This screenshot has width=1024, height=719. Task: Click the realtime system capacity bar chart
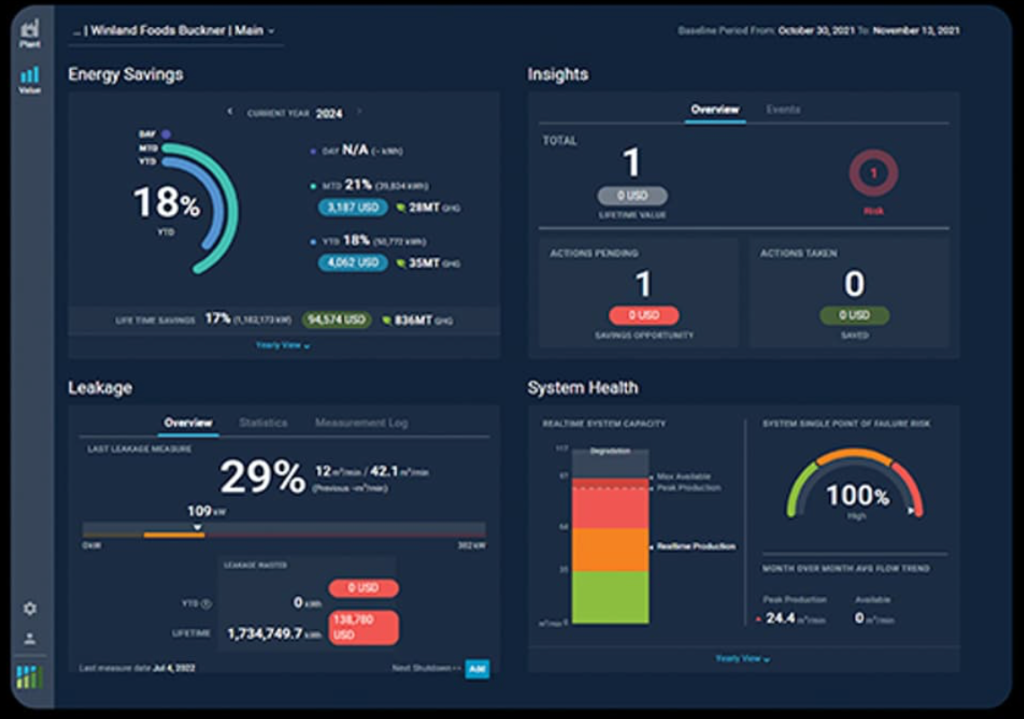click(610, 535)
